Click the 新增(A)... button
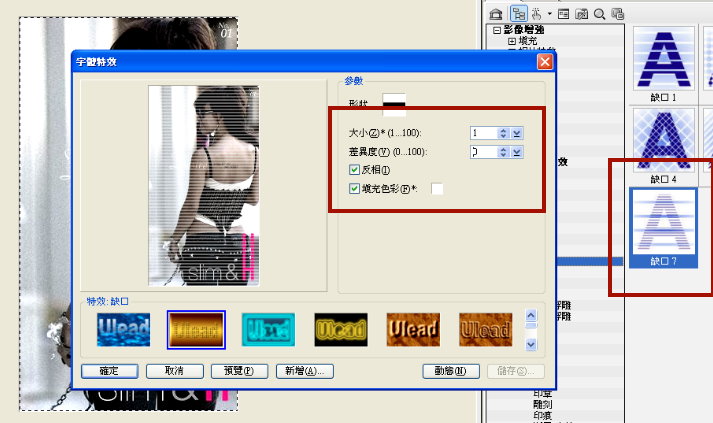This screenshot has height=423, width=713. 305,371
